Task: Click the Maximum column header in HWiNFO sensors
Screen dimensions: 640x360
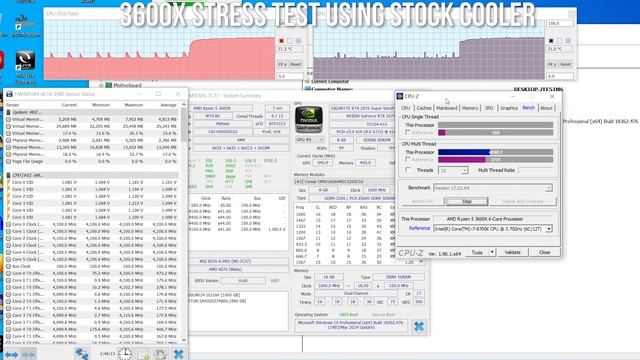Action: [x=133, y=105]
